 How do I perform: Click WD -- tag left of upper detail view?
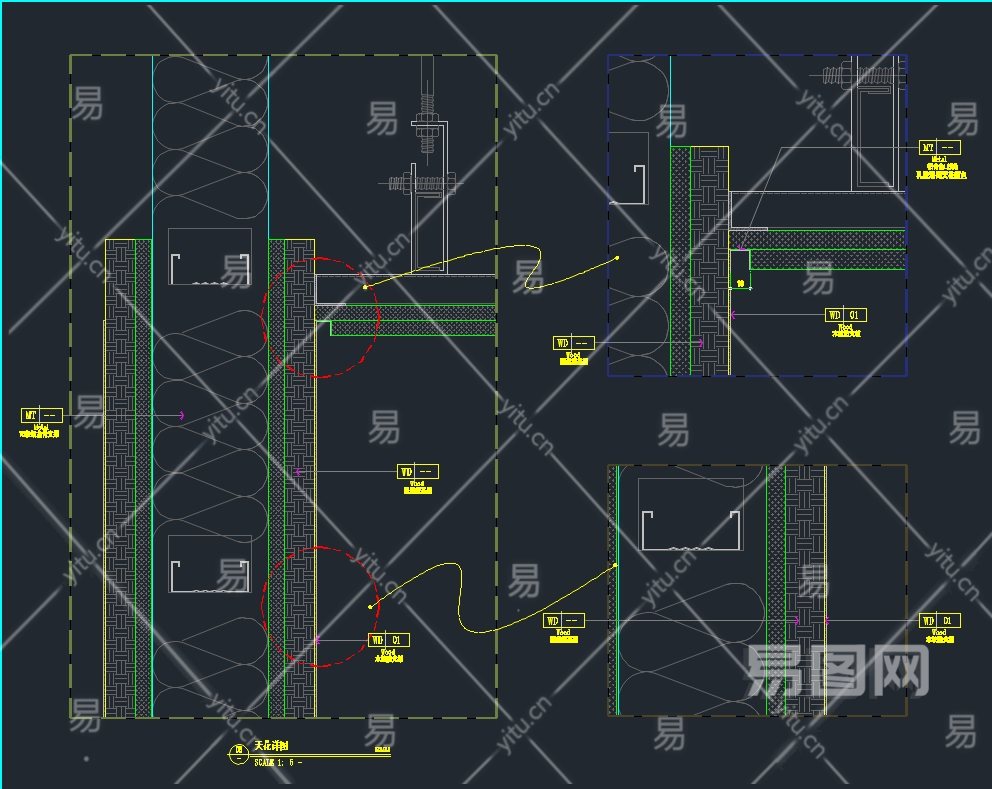(x=574, y=343)
